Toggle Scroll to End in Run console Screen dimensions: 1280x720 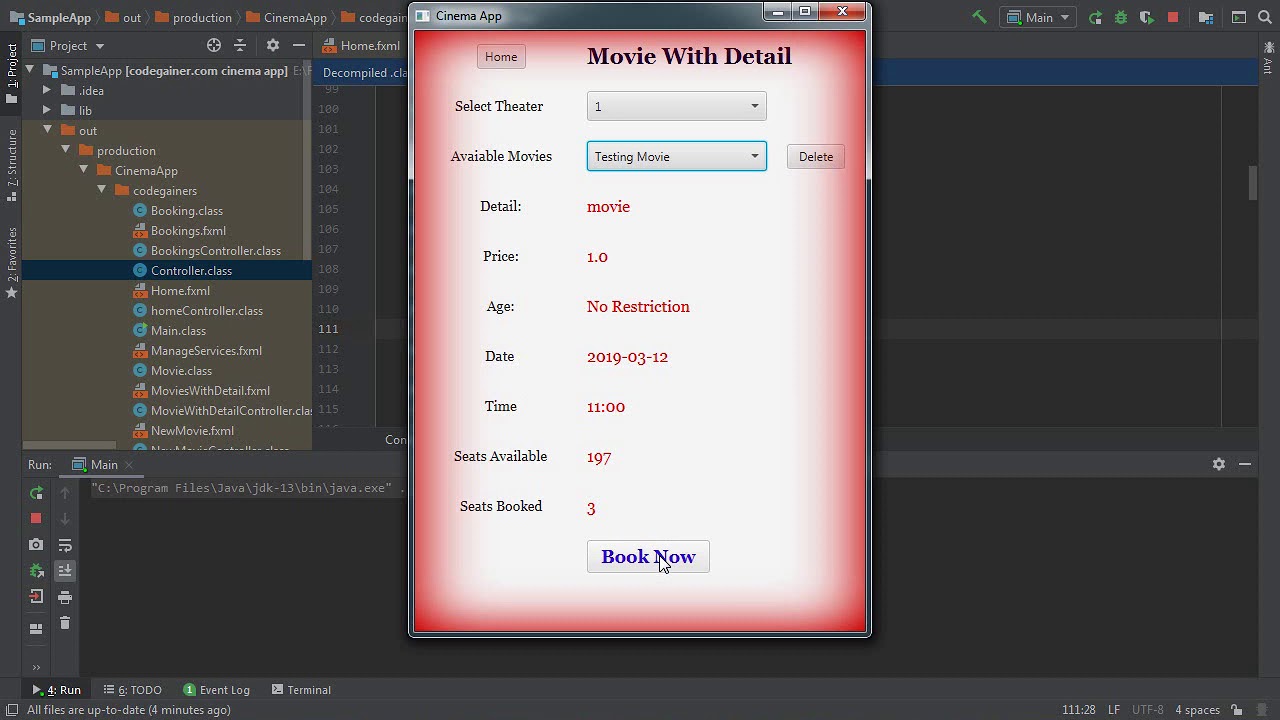tap(65, 570)
